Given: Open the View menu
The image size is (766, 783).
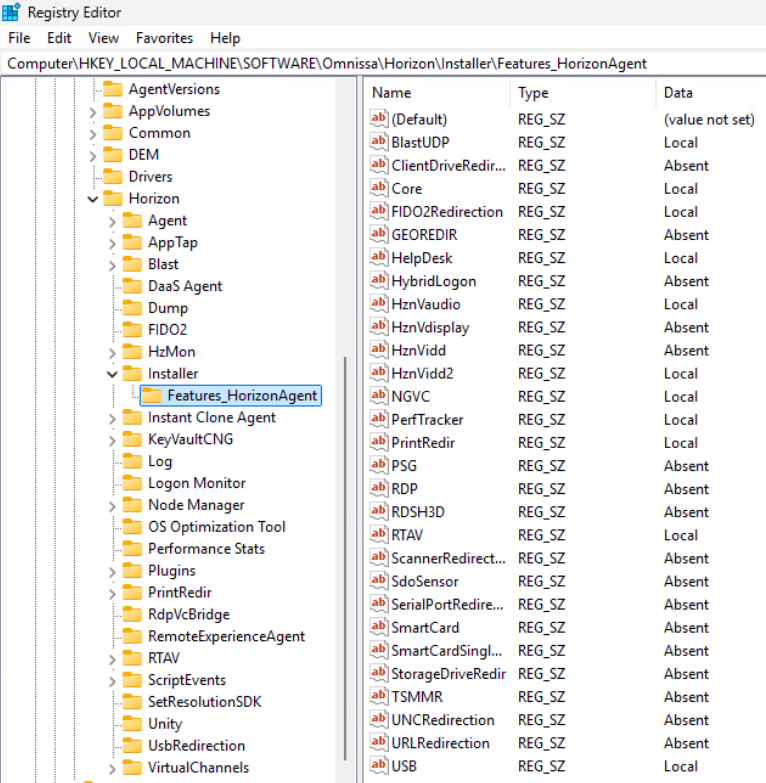Looking at the screenshot, I should pyautogui.click(x=103, y=38).
